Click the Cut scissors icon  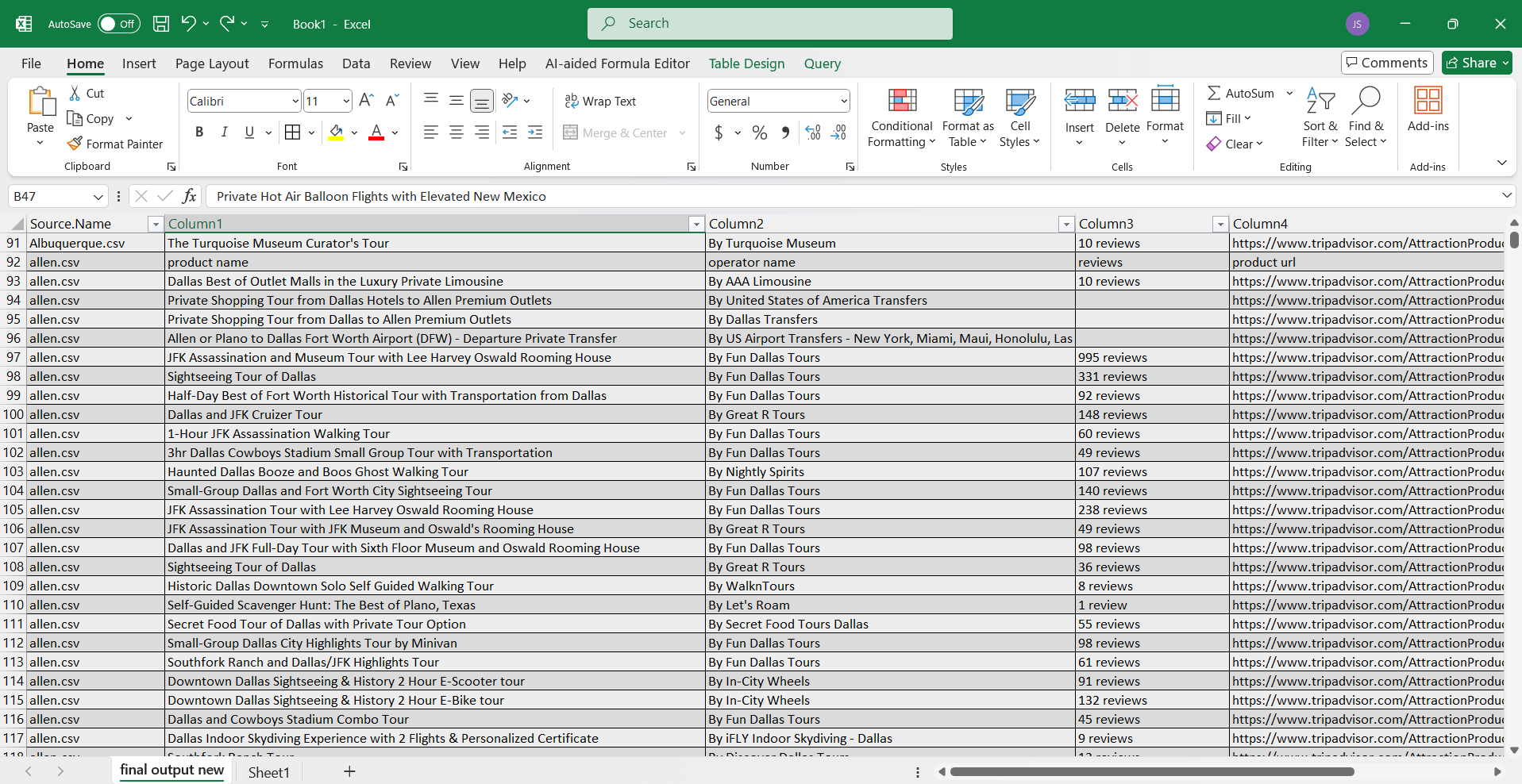pyautogui.click(x=75, y=93)
